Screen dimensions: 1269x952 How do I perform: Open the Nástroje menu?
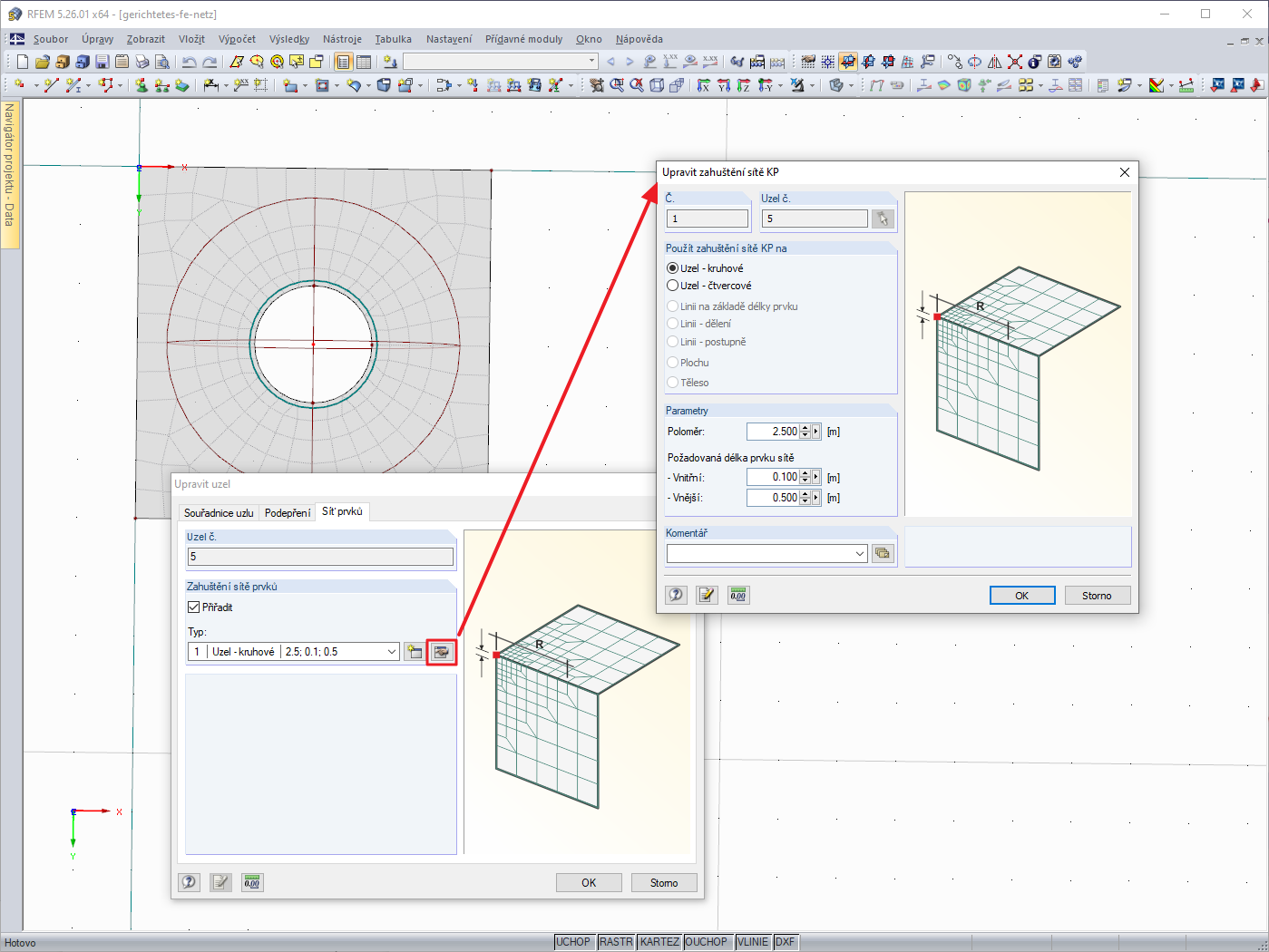click(342, 39)
